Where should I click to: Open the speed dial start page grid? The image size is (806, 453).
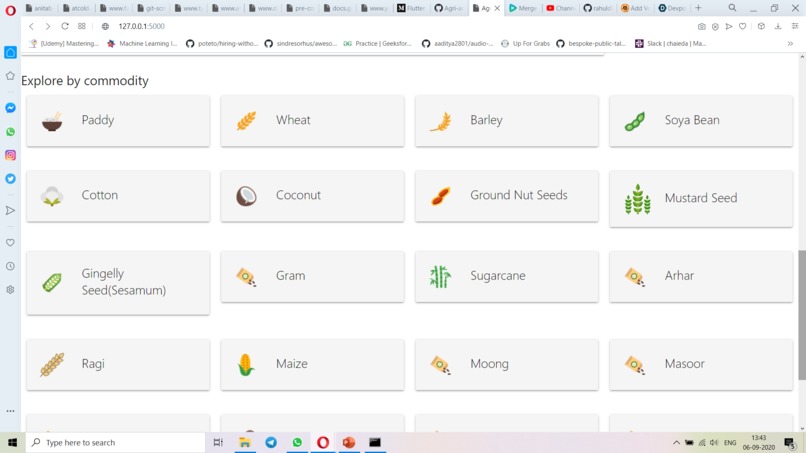click(x=82, y=26)
